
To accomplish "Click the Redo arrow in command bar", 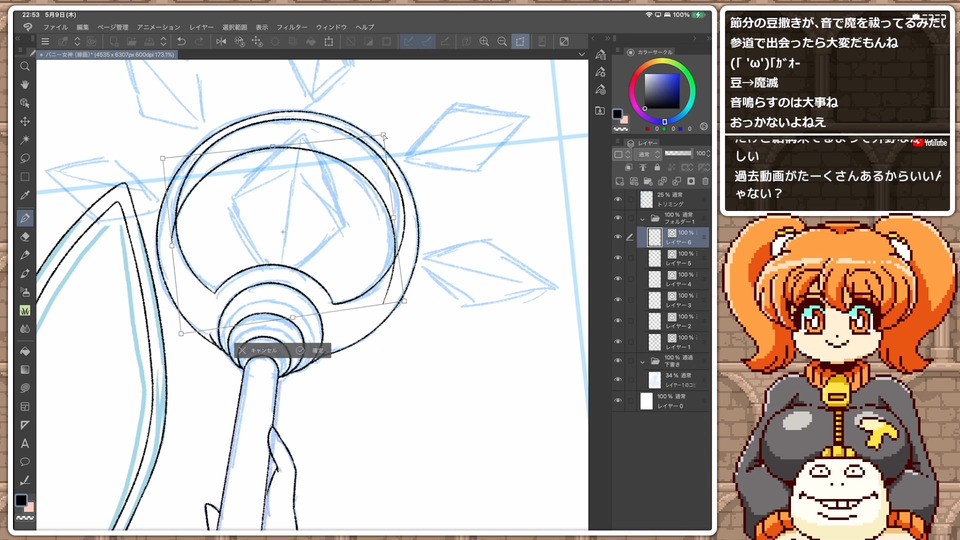I will click(x=199, y=42).
